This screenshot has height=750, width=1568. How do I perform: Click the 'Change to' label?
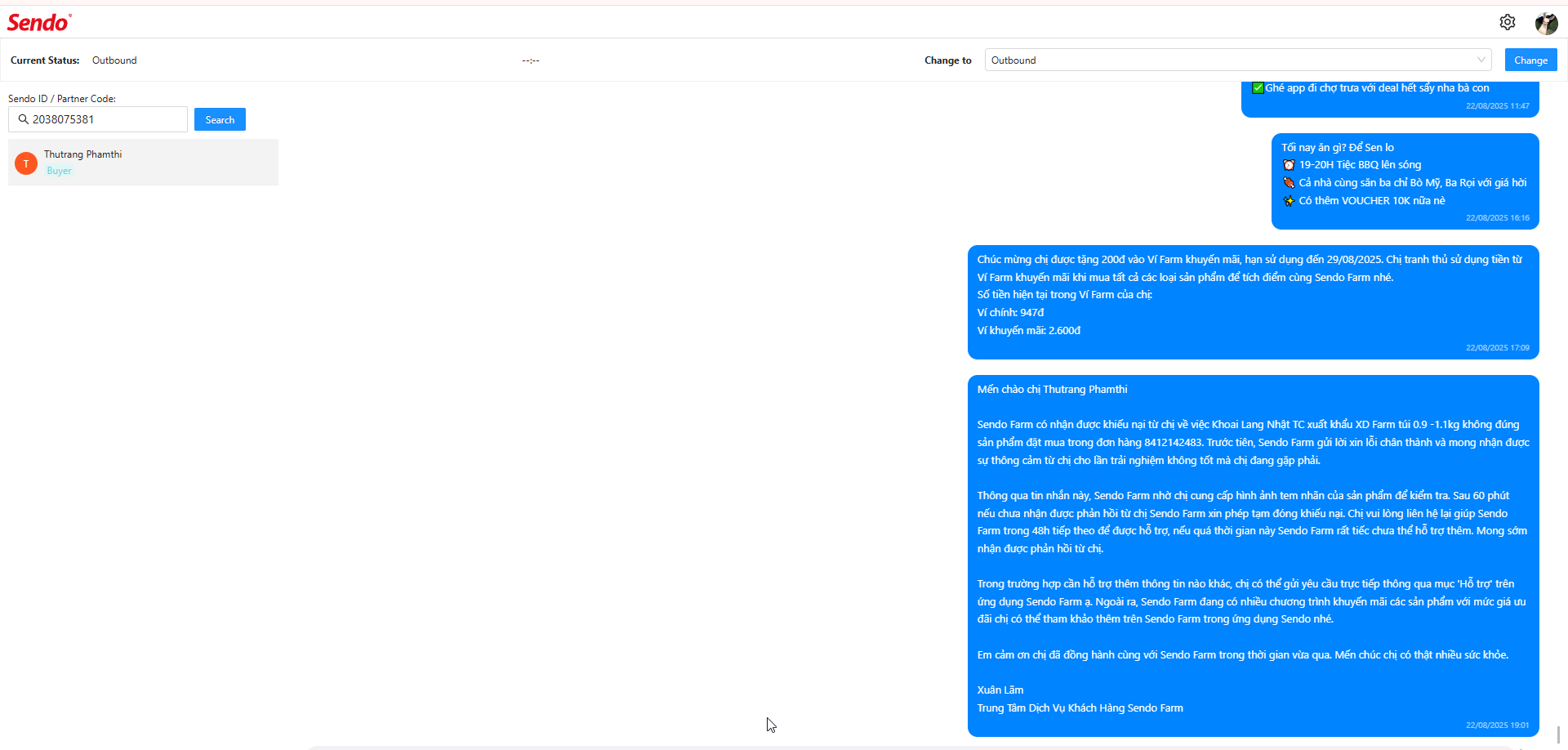pyautogui.click(x=948, y=60)
